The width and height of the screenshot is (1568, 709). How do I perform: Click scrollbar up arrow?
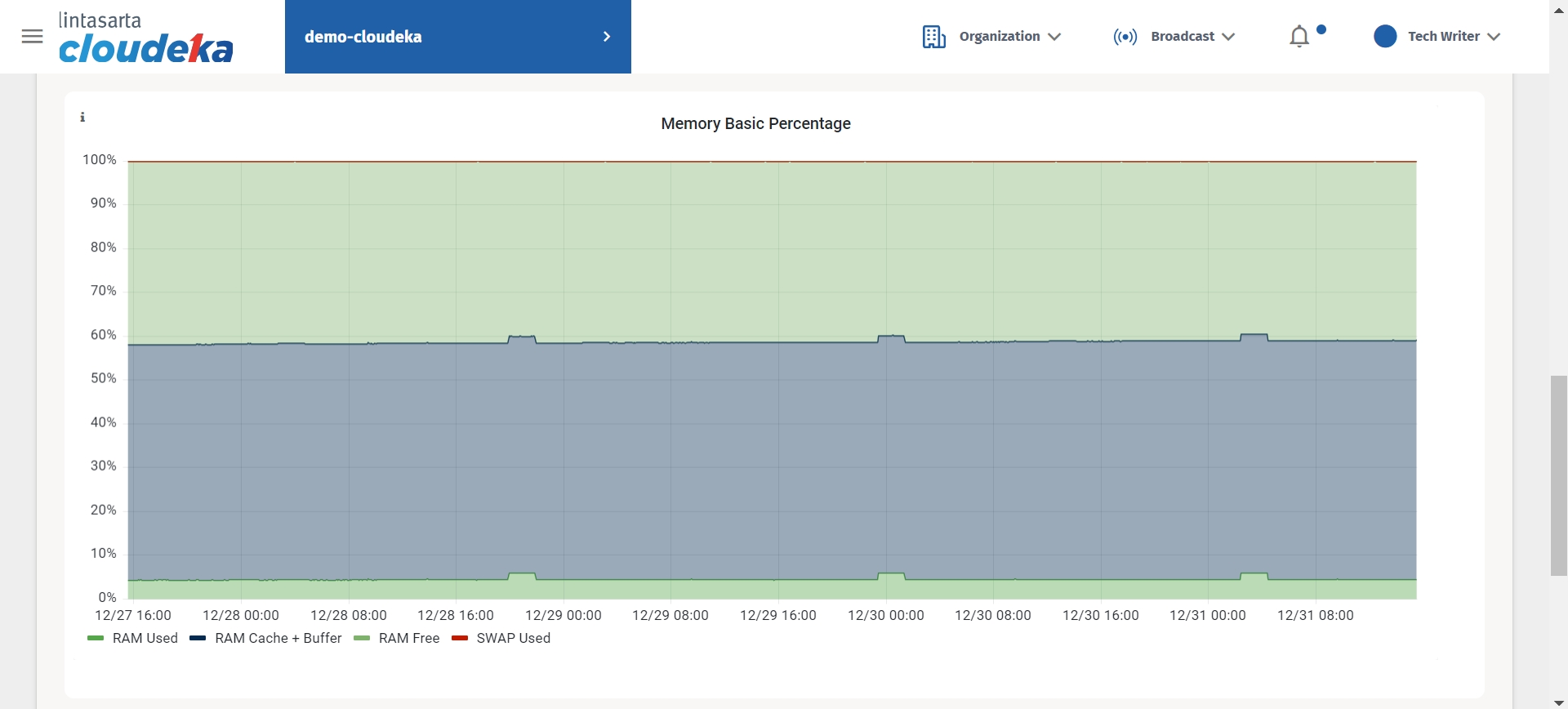[1558, 7]
